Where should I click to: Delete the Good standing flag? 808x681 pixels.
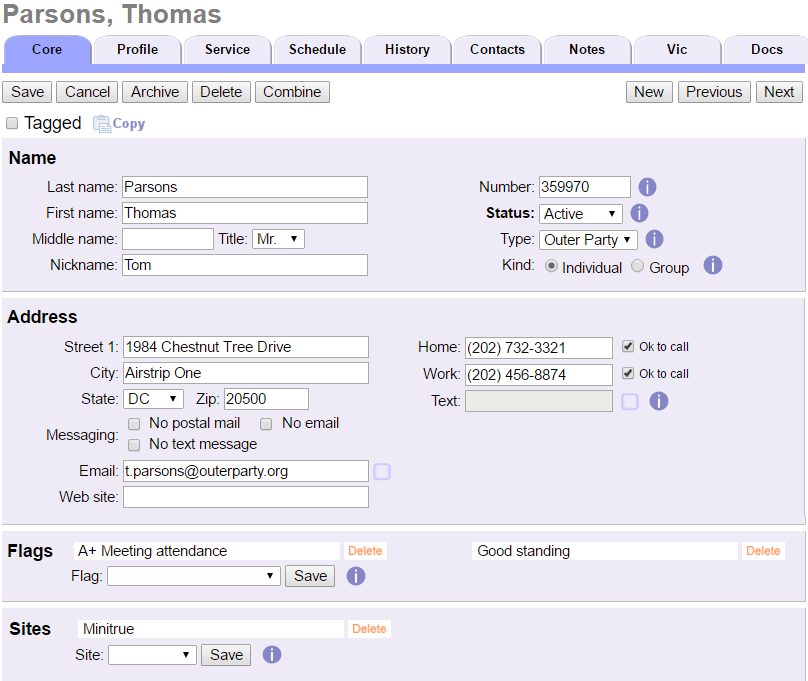point(763,550)
